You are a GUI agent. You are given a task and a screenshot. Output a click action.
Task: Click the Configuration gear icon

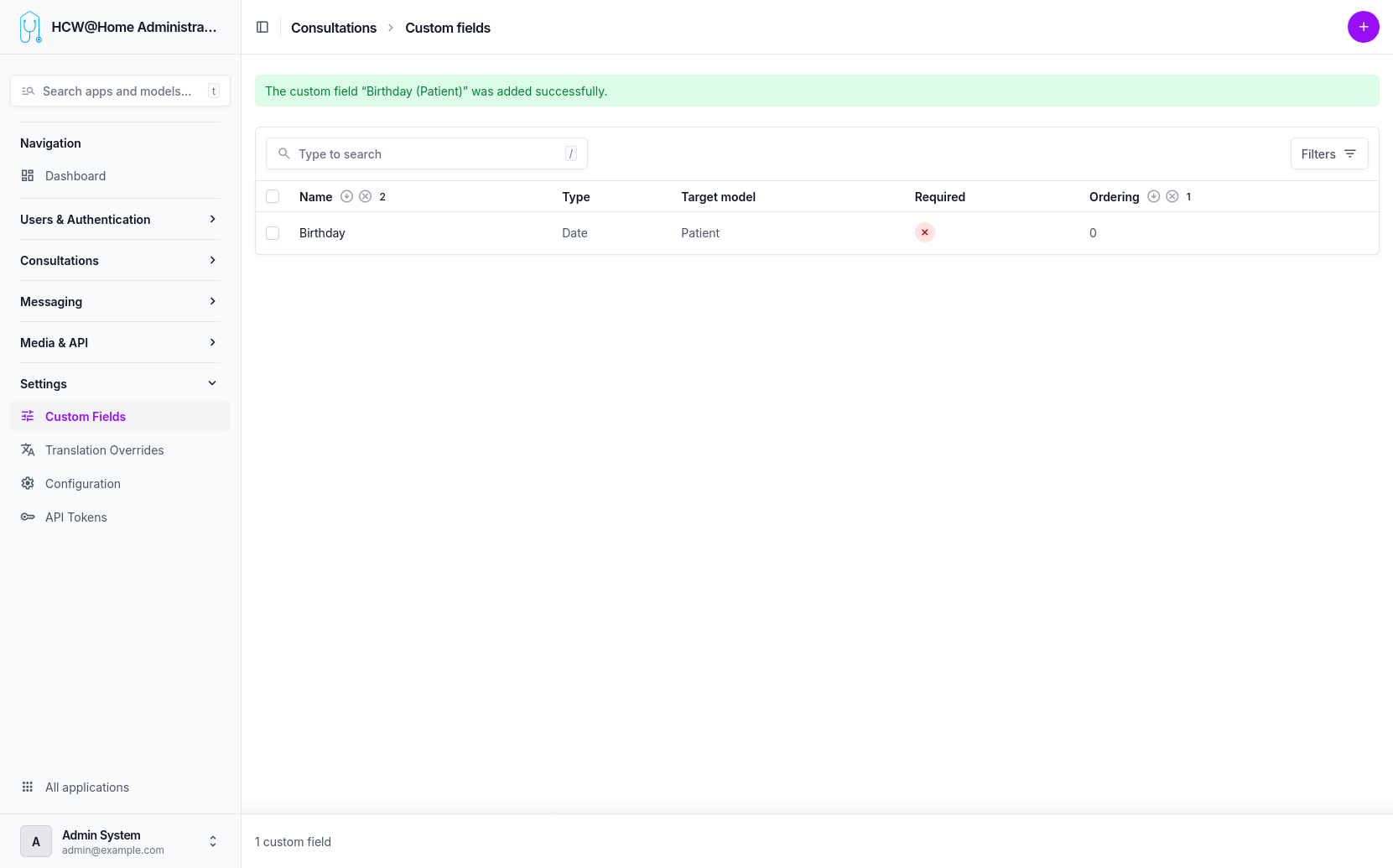click(28, 483)
